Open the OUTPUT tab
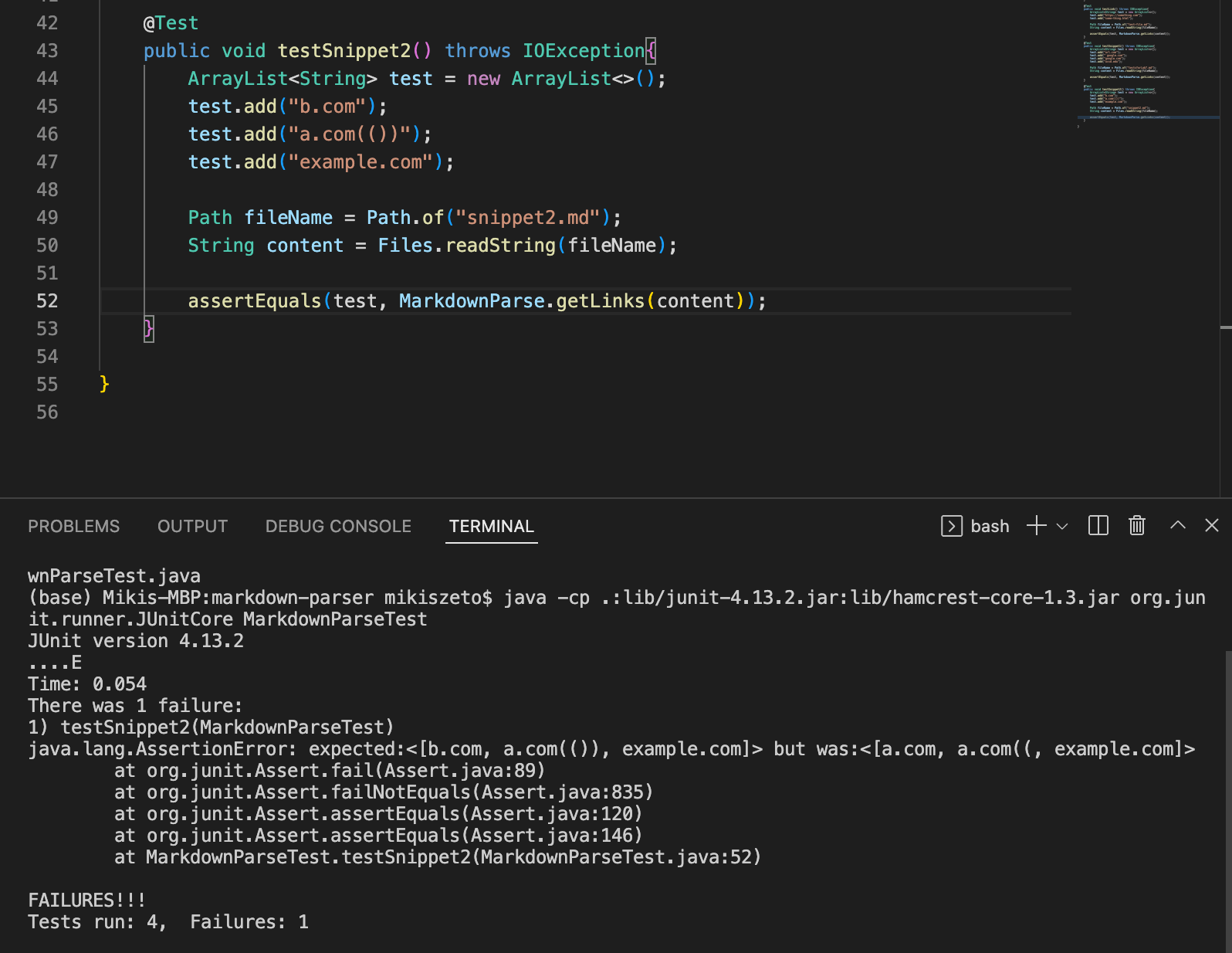Screen dimensions: 1232x953 pos(193,526)
